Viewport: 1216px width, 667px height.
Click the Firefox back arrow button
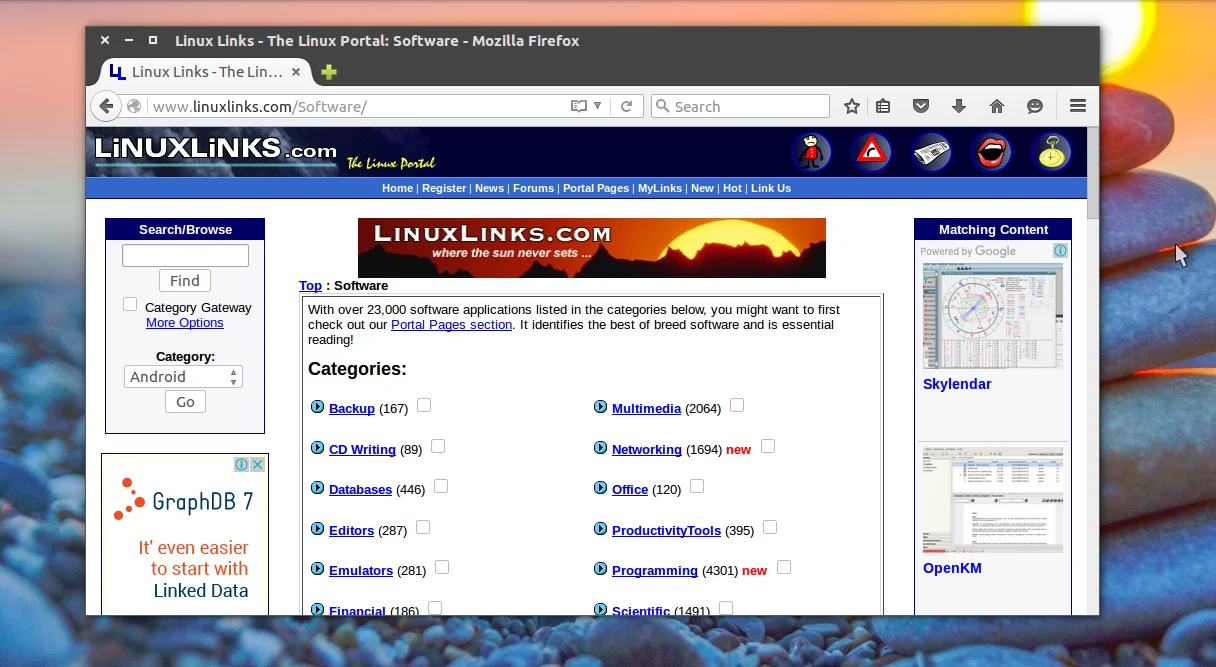(106, 106)
